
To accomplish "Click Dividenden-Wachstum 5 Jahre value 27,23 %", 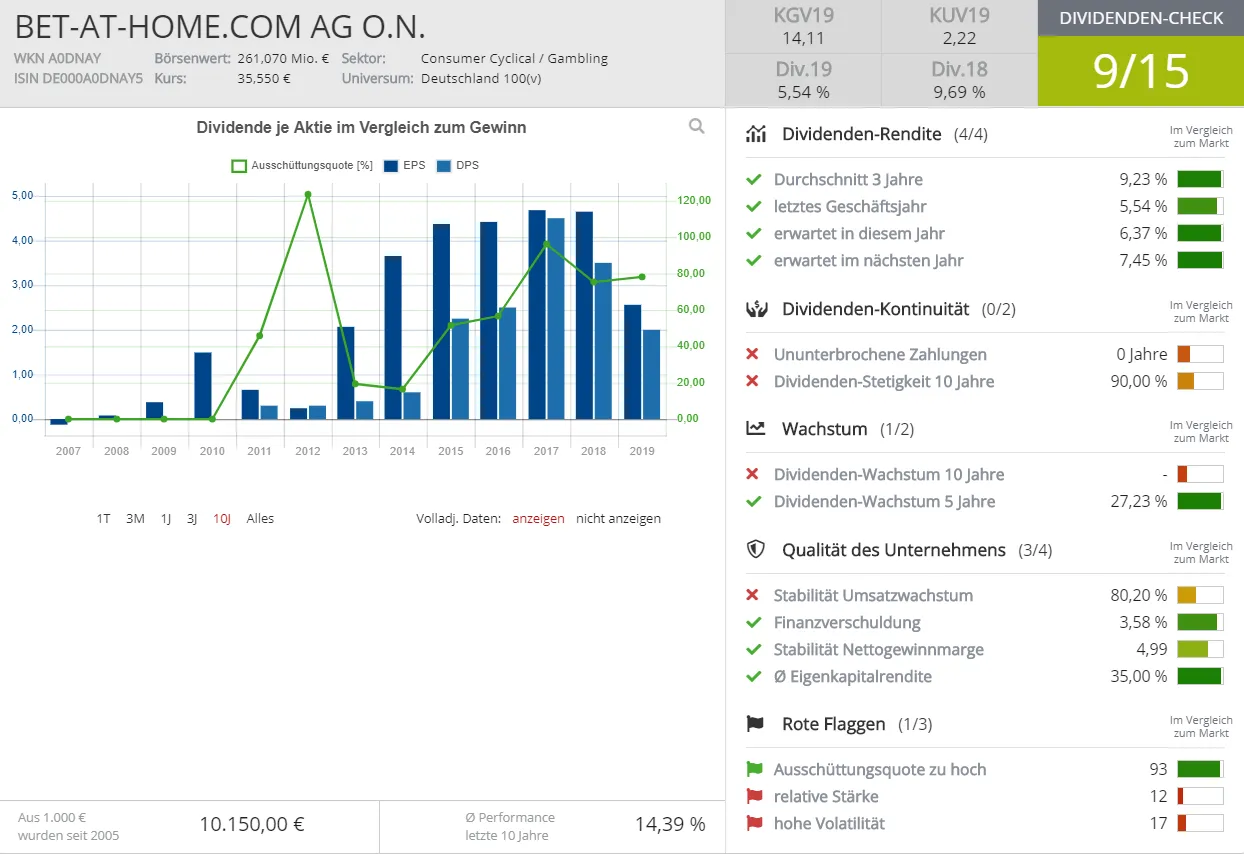I will (x=1139, y=501).
